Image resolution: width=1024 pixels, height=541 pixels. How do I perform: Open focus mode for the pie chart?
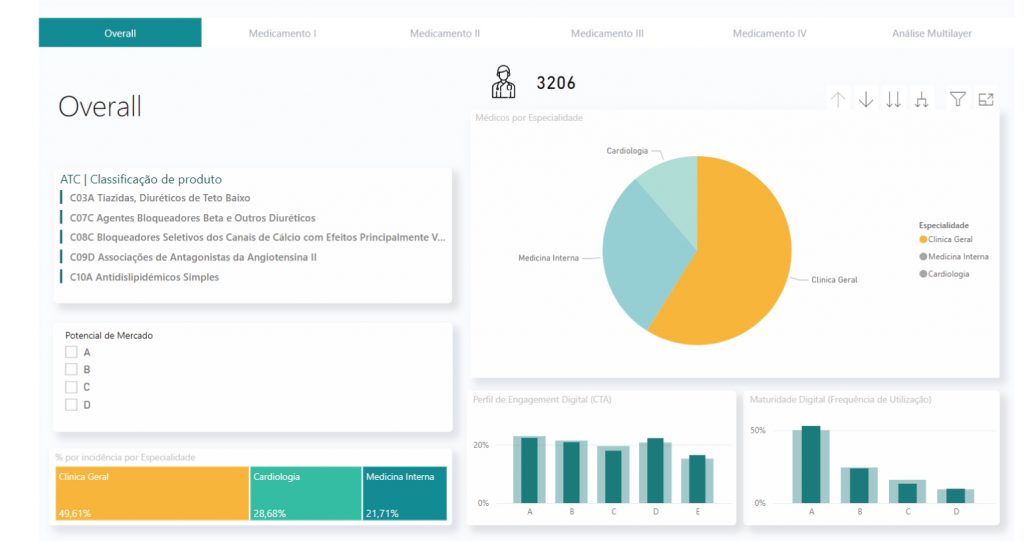(986, 99)
